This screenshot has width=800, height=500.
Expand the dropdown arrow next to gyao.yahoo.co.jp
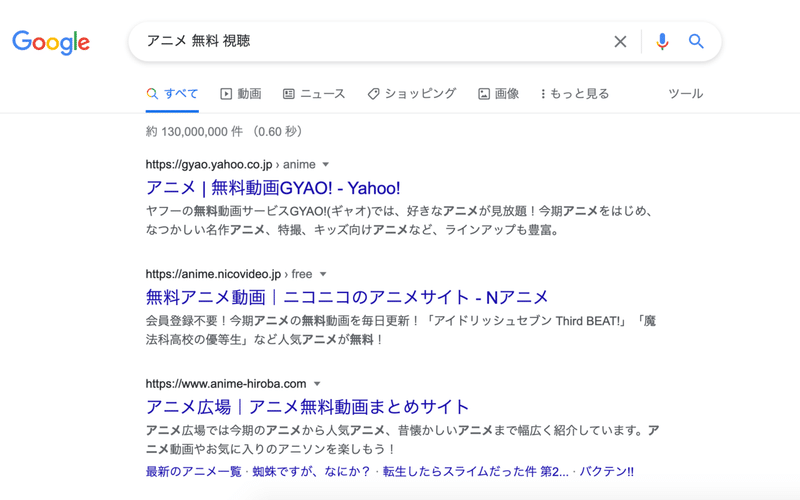[326, 165]
